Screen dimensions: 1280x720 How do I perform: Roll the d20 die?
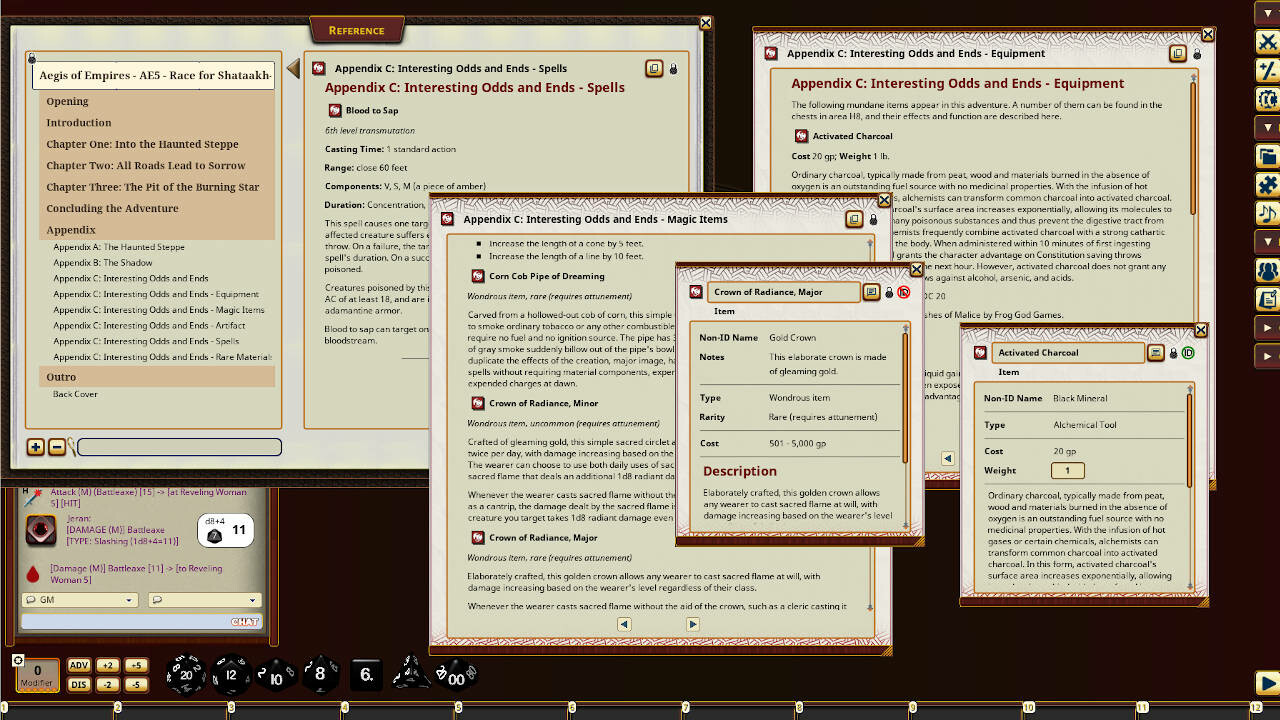185,674
